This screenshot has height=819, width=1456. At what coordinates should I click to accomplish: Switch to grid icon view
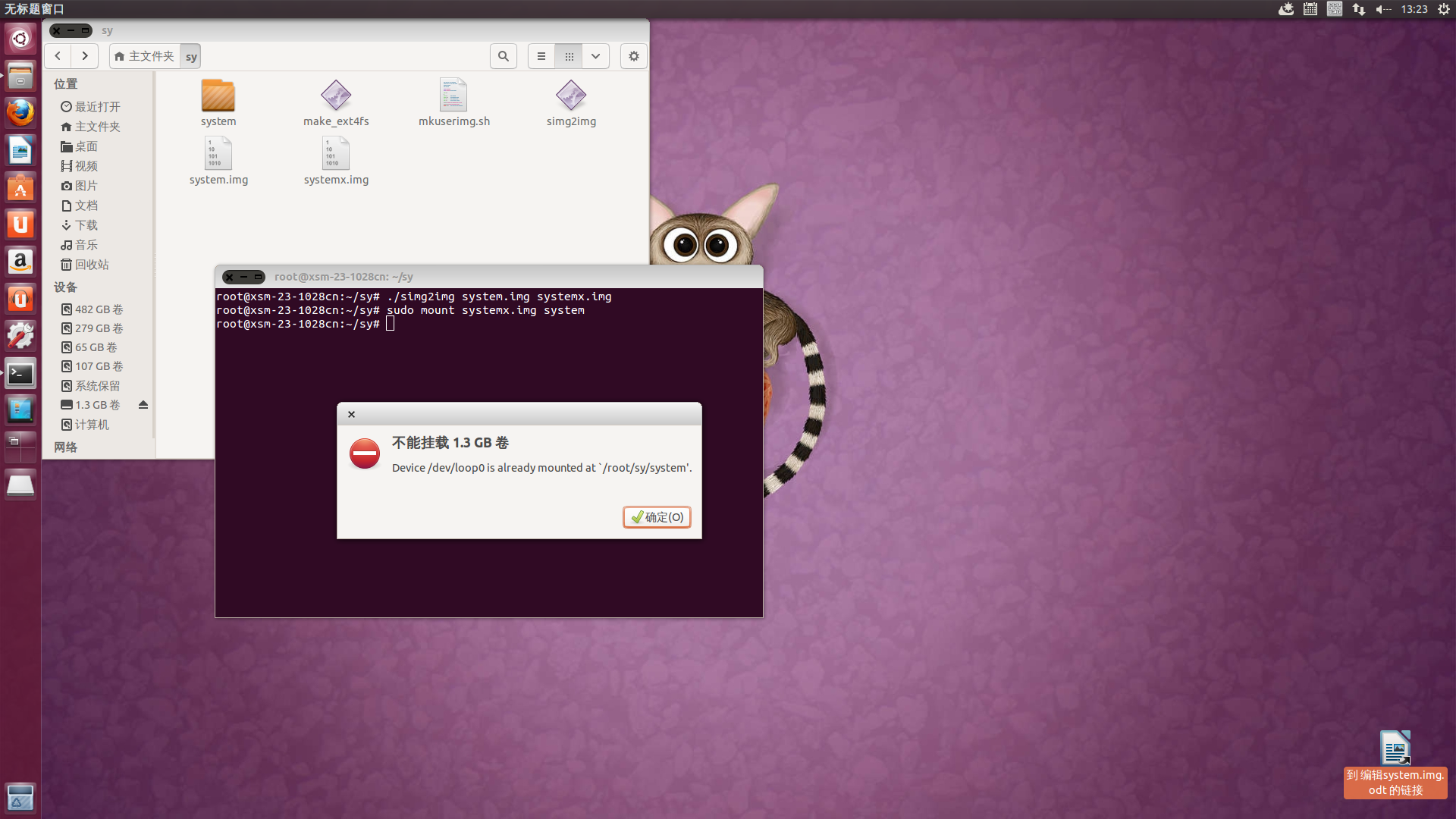(x=569, y=56)
